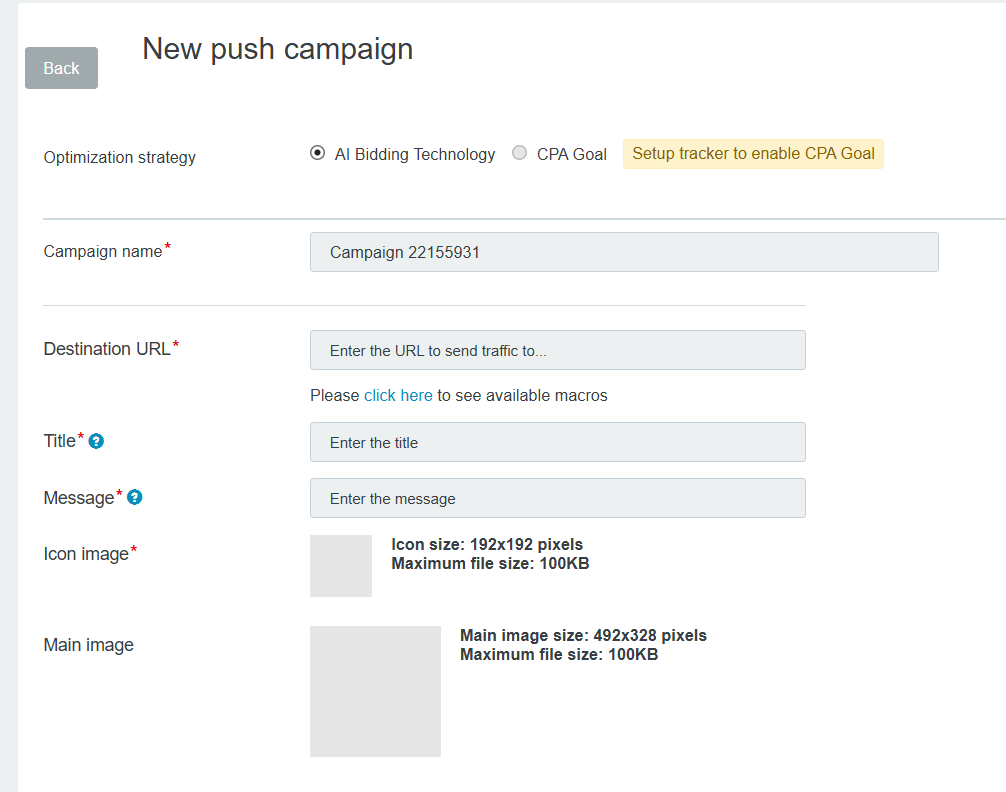Click the Main image label

pos(88,645)
